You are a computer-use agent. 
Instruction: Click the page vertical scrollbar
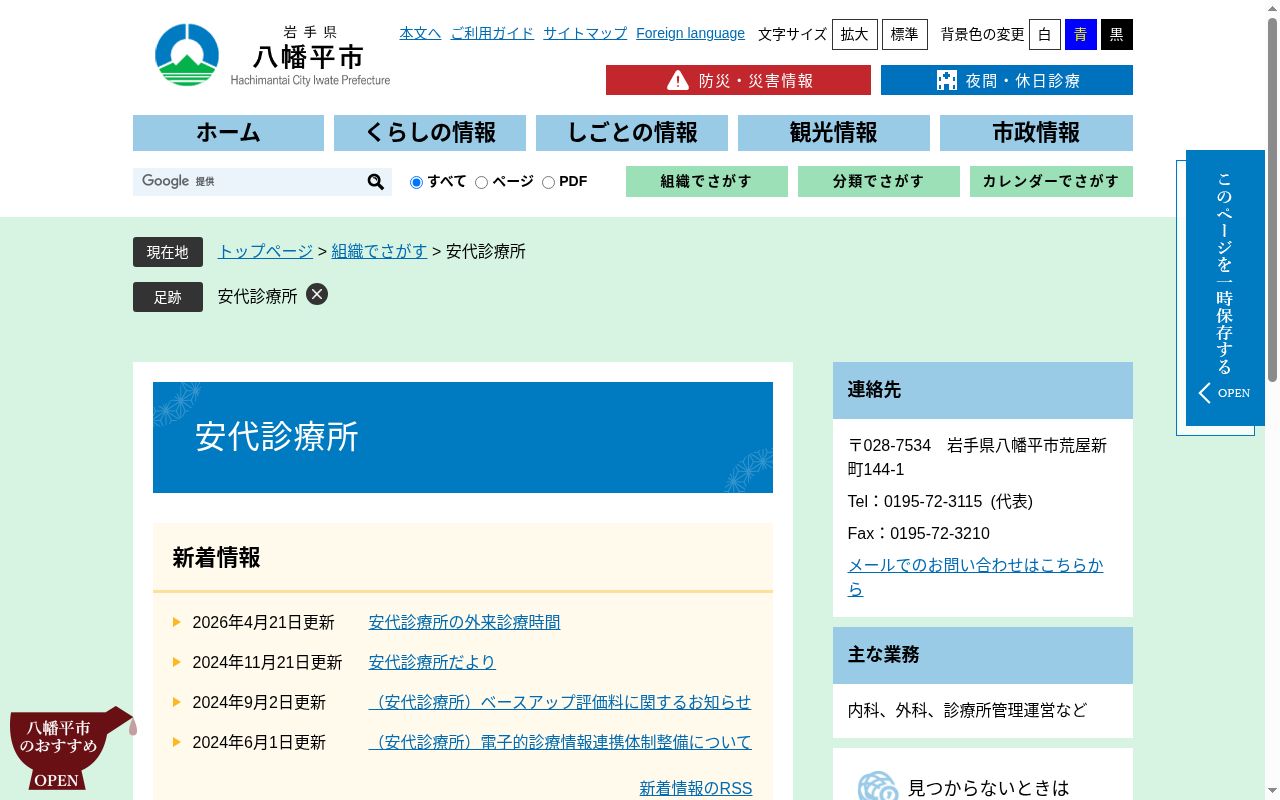click(x=1272, y=200)
